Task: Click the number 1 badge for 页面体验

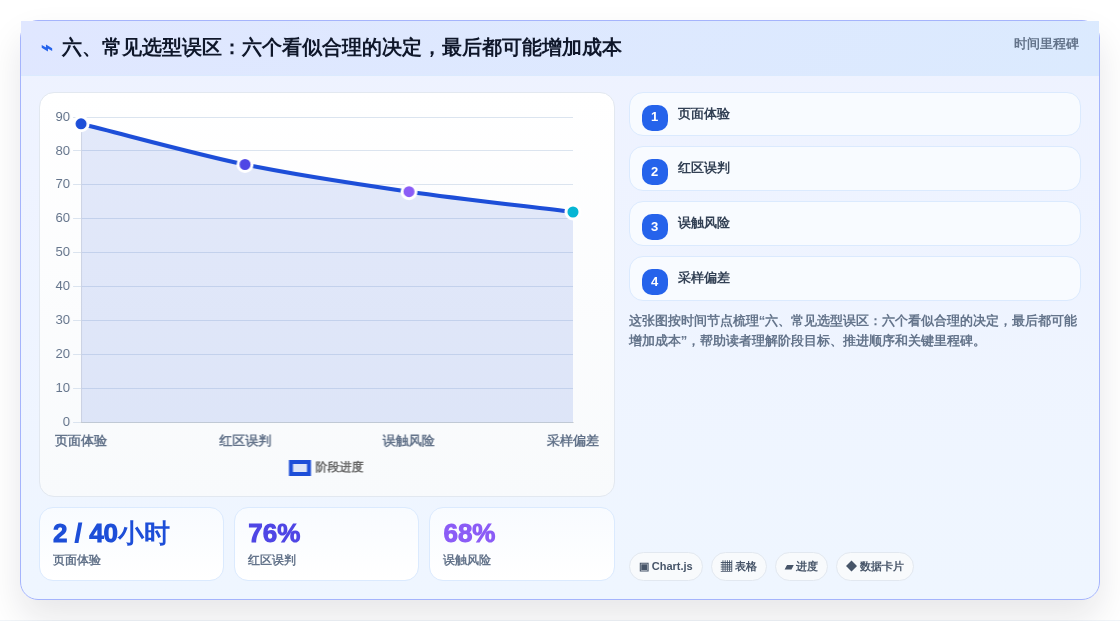Action: click(654, 117)
